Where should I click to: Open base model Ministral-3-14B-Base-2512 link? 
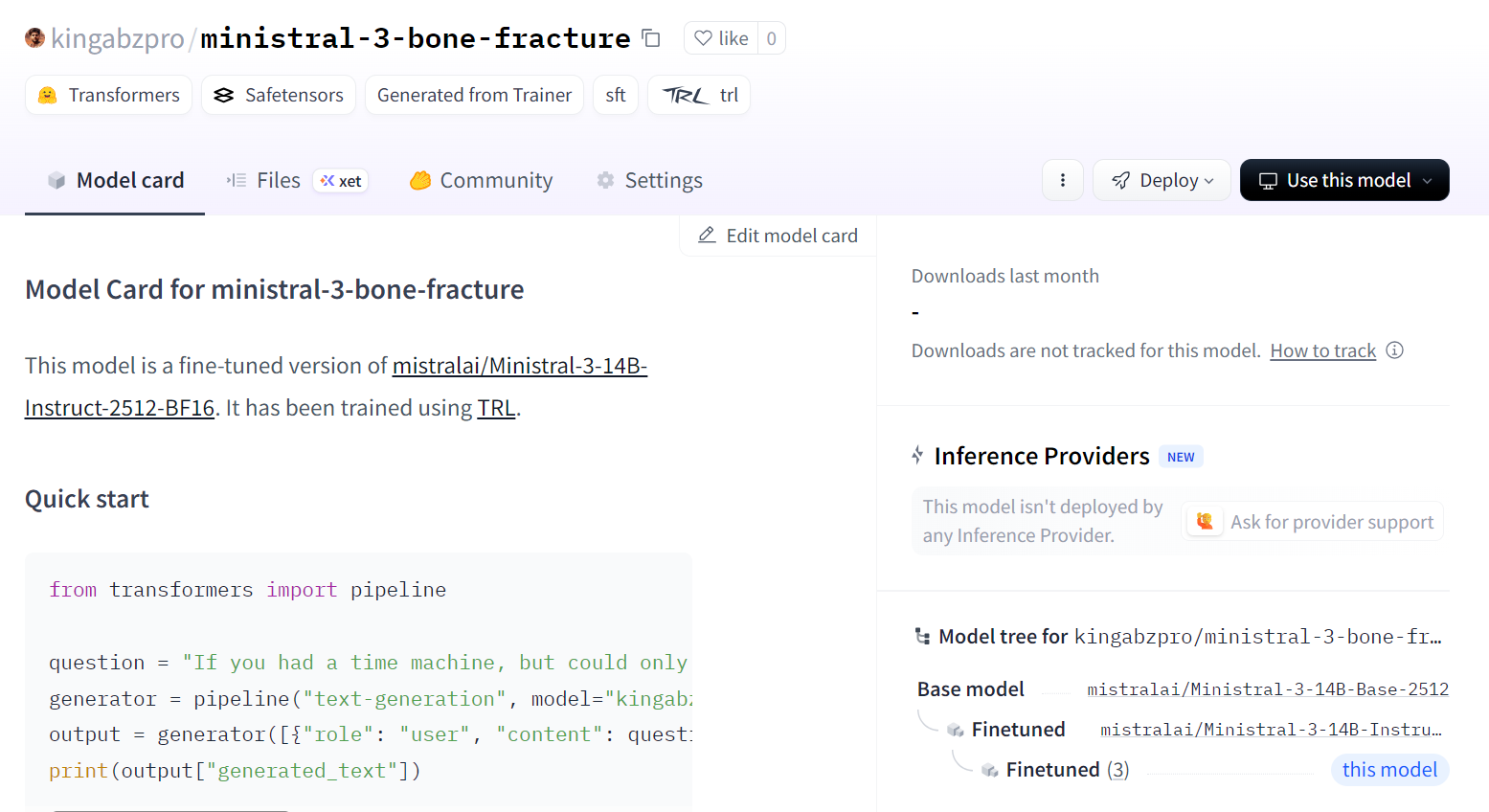(1267, 689)
